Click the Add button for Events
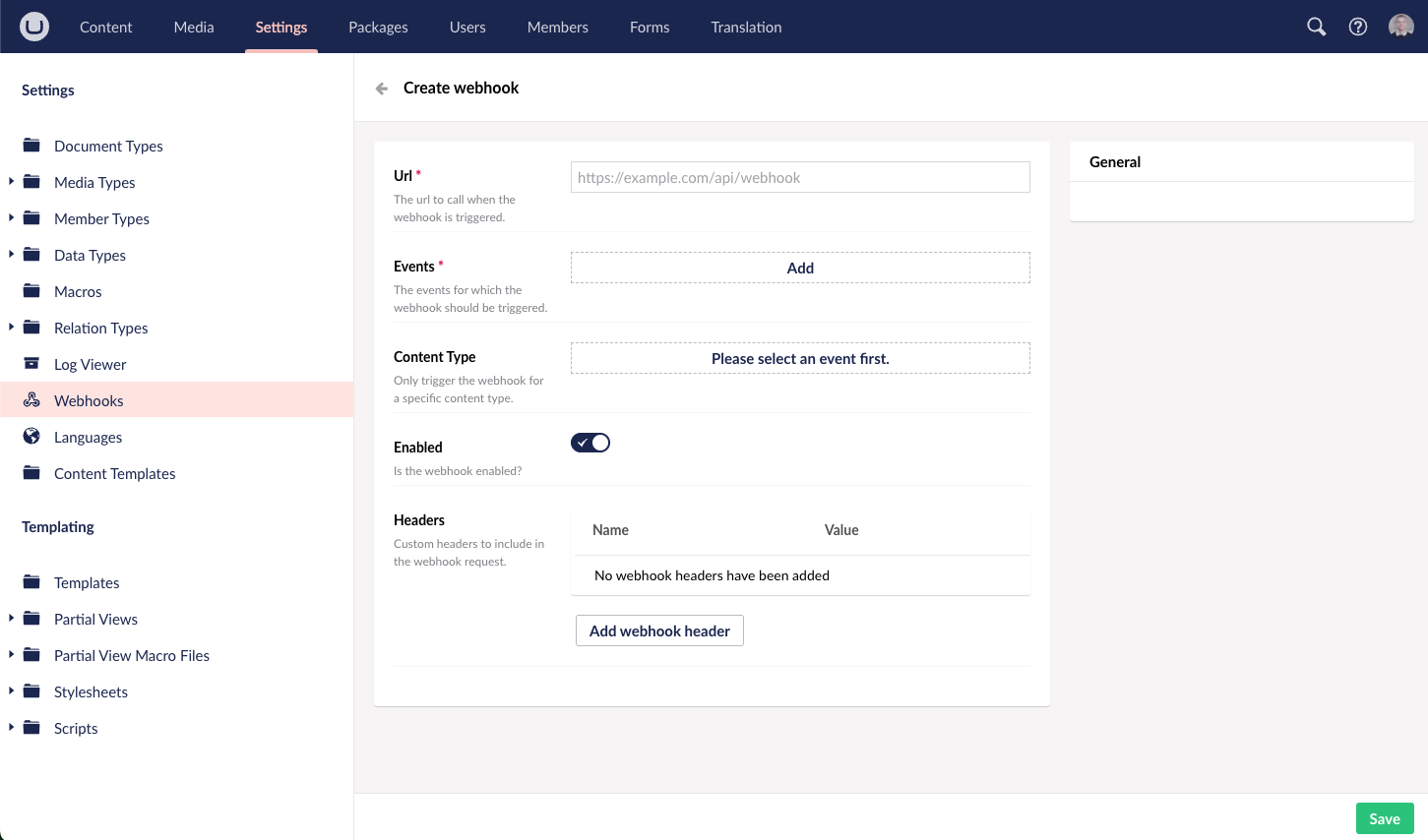This screenshot has height=840, width=1428. (x=799, y=268)
